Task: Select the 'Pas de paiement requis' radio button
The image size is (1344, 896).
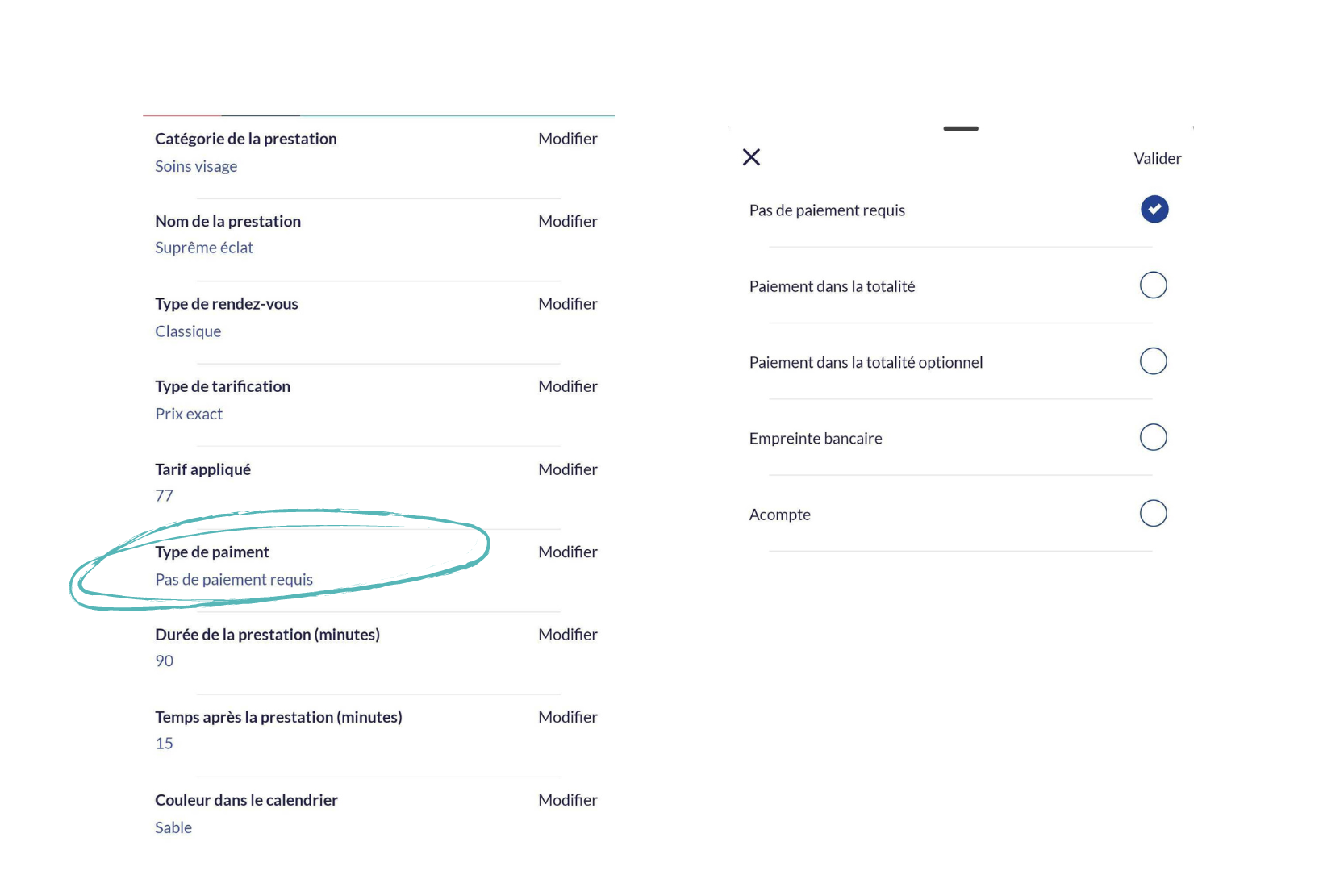Action: coord(1154,210)
